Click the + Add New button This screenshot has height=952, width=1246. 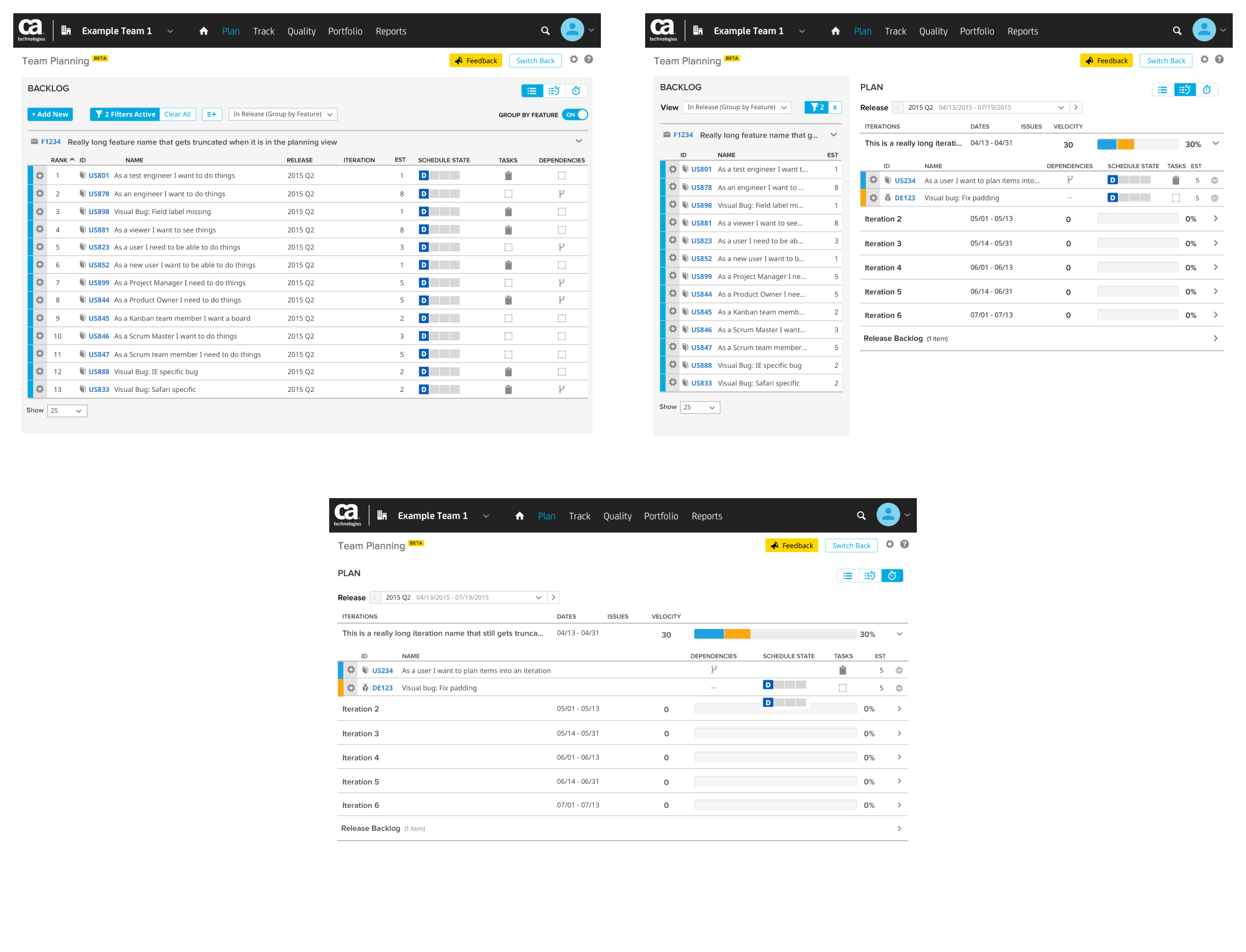point(50,115)
